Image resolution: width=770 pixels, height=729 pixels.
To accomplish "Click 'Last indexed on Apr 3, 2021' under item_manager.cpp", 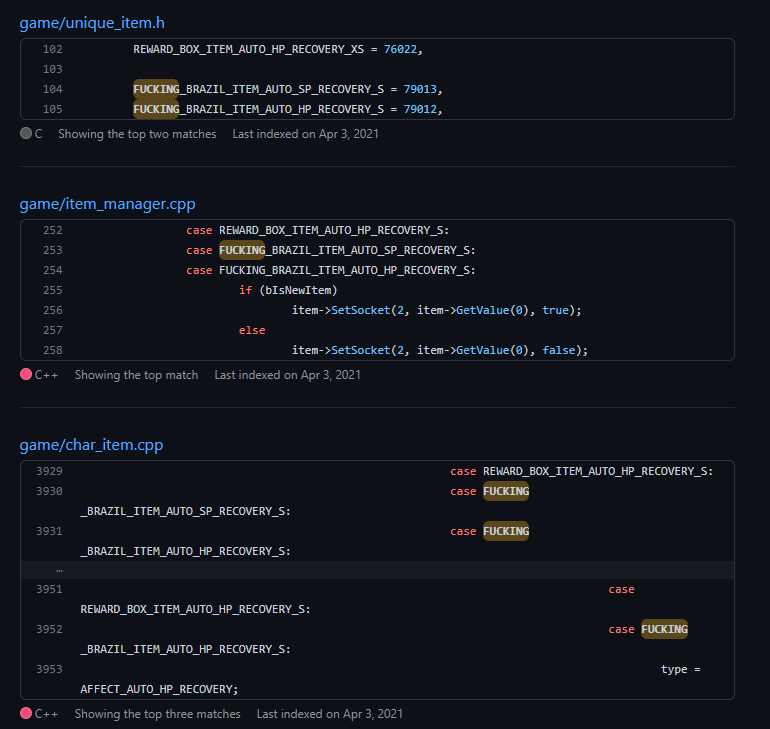I will [x=287, y=375].
